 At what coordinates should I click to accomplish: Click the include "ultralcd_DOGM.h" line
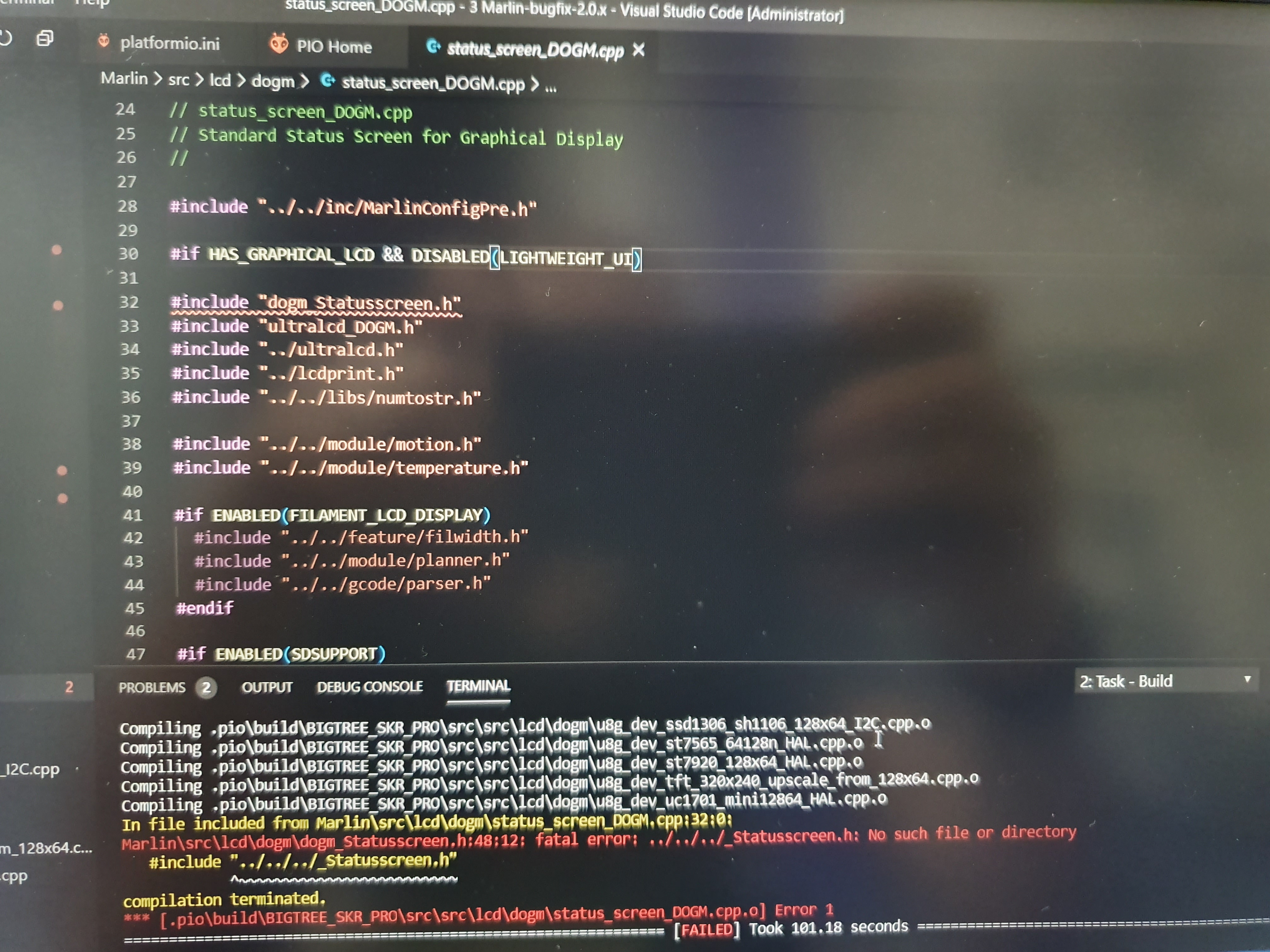tap(297, 327)
